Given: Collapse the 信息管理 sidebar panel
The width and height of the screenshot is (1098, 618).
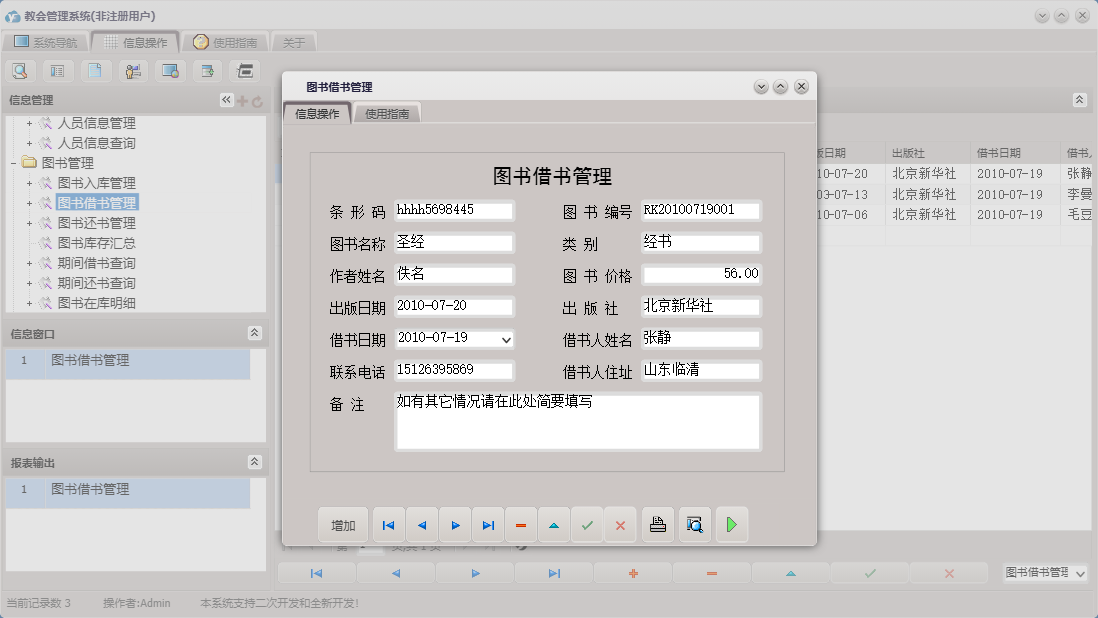Looking at the screenshot, I should [x=225, y=99].
